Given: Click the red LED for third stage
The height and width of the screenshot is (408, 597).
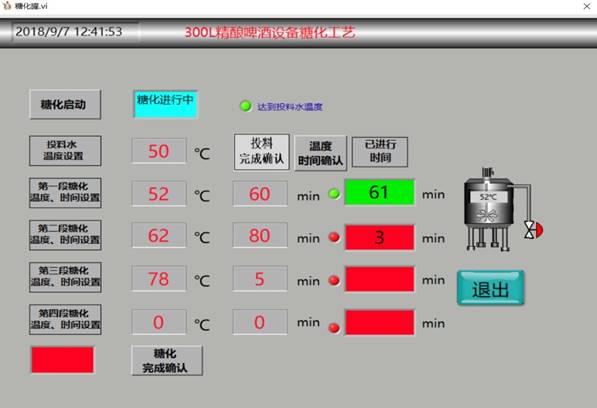Looking at the screenshot, I should [x=334, y=280].
